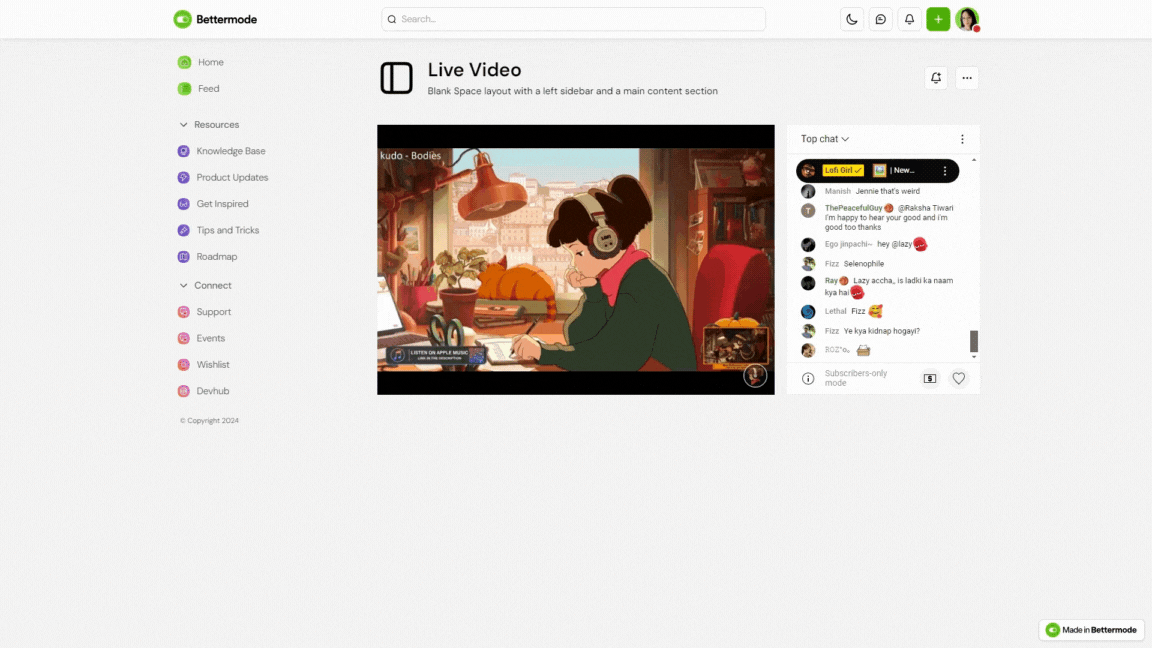Image resolution: width=1152 pixels, height=648 pixels.
Task: Click the Bettermode brand name
Action: click(226, 19)
